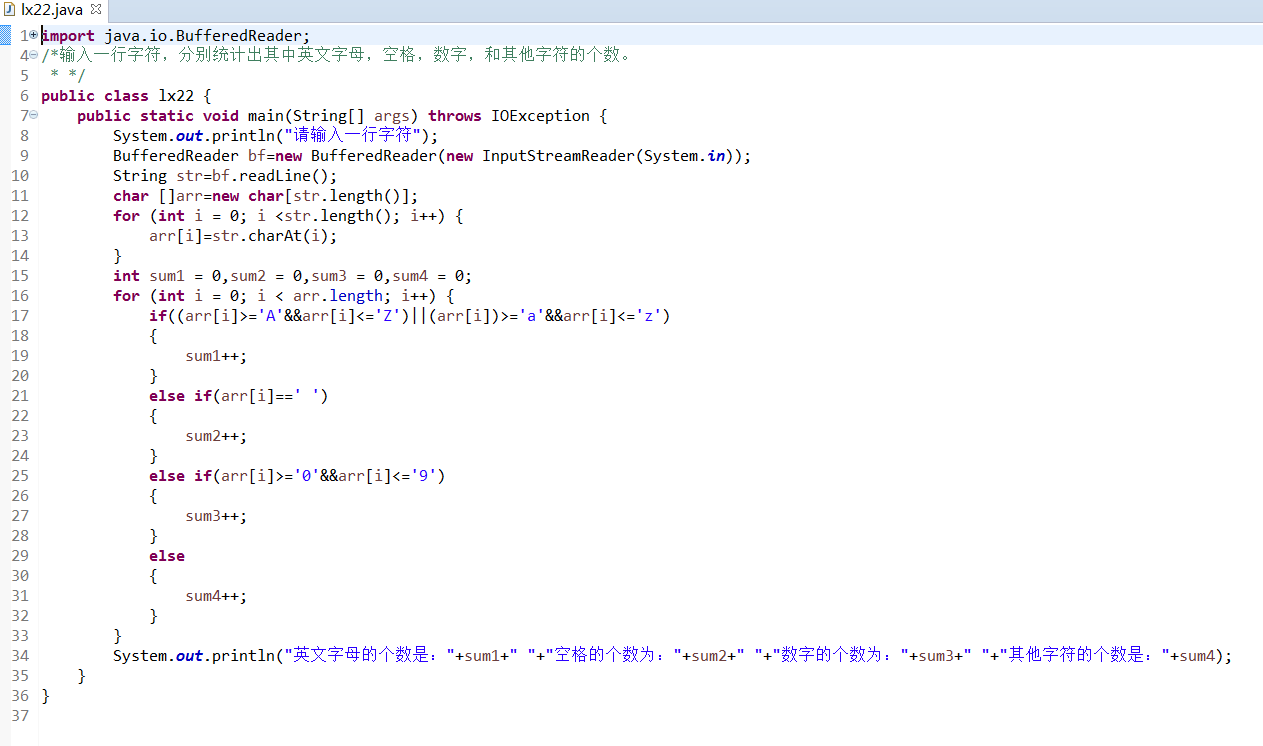The width and height of the screenshot is (1263, 746).
Task: Click 'sum2++;' on line 23
Action: [216, 436]
